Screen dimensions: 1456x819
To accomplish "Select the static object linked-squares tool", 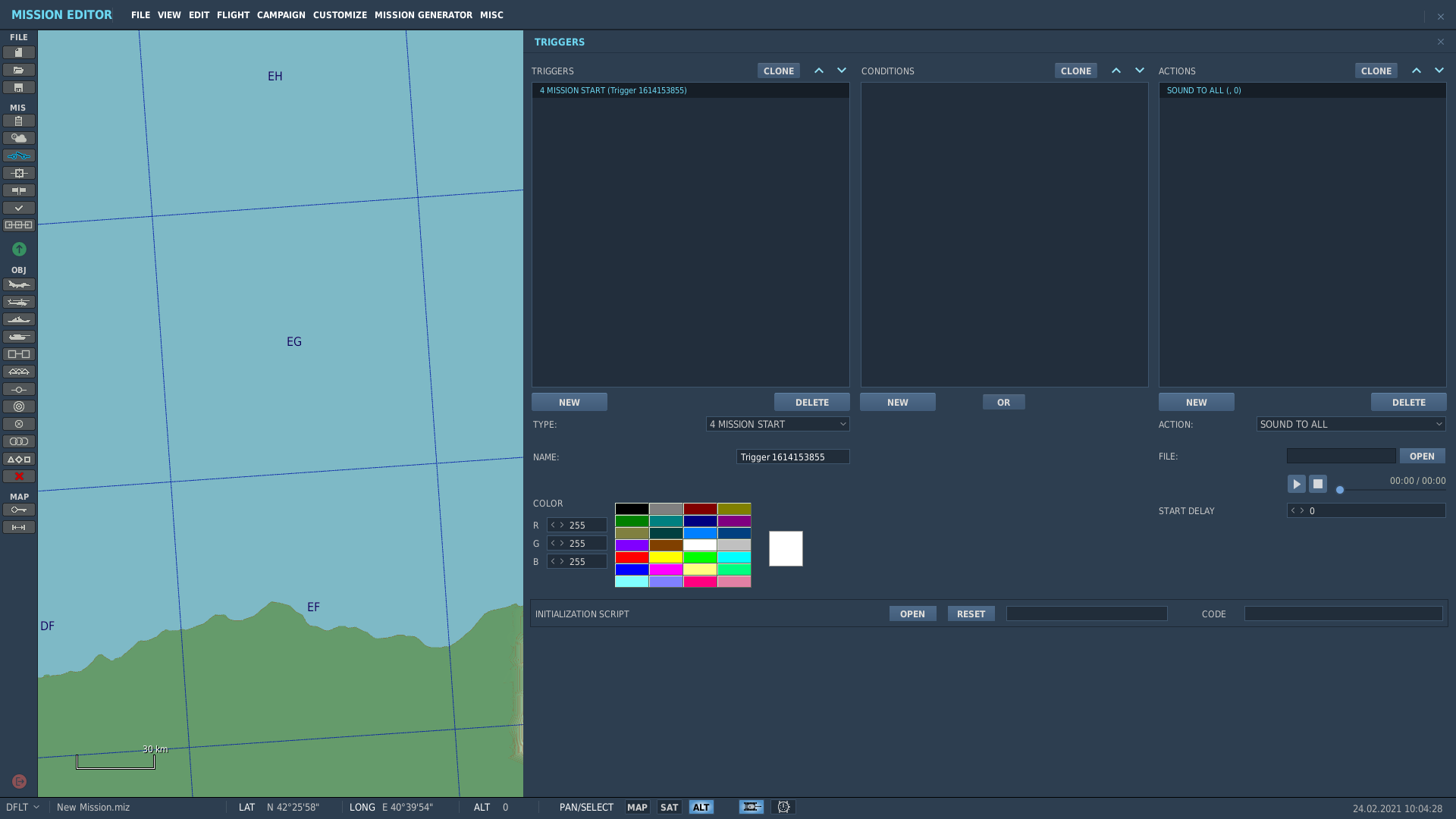I will (x=19, y=354).
